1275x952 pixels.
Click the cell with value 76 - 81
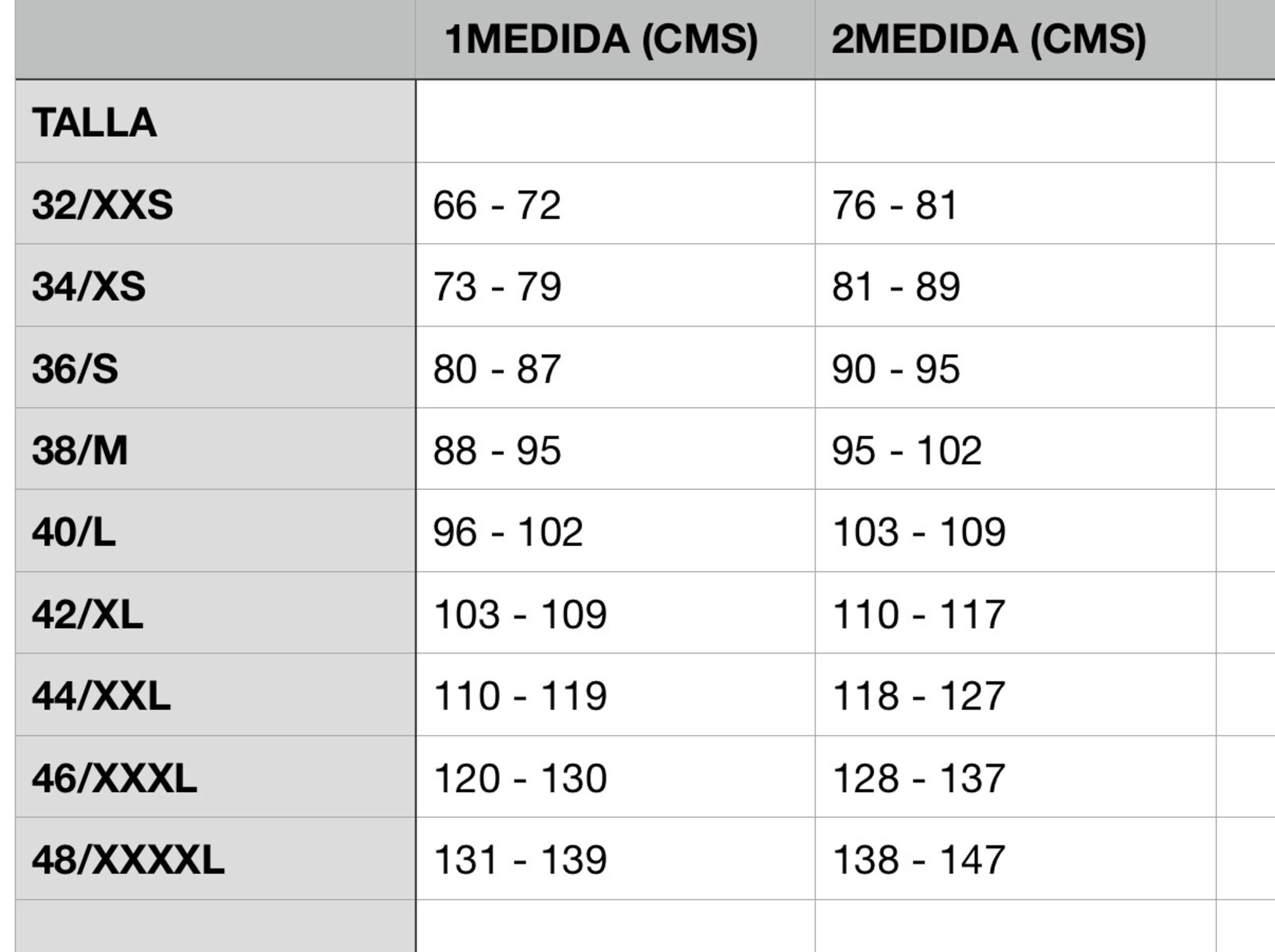pos(1016,203)
